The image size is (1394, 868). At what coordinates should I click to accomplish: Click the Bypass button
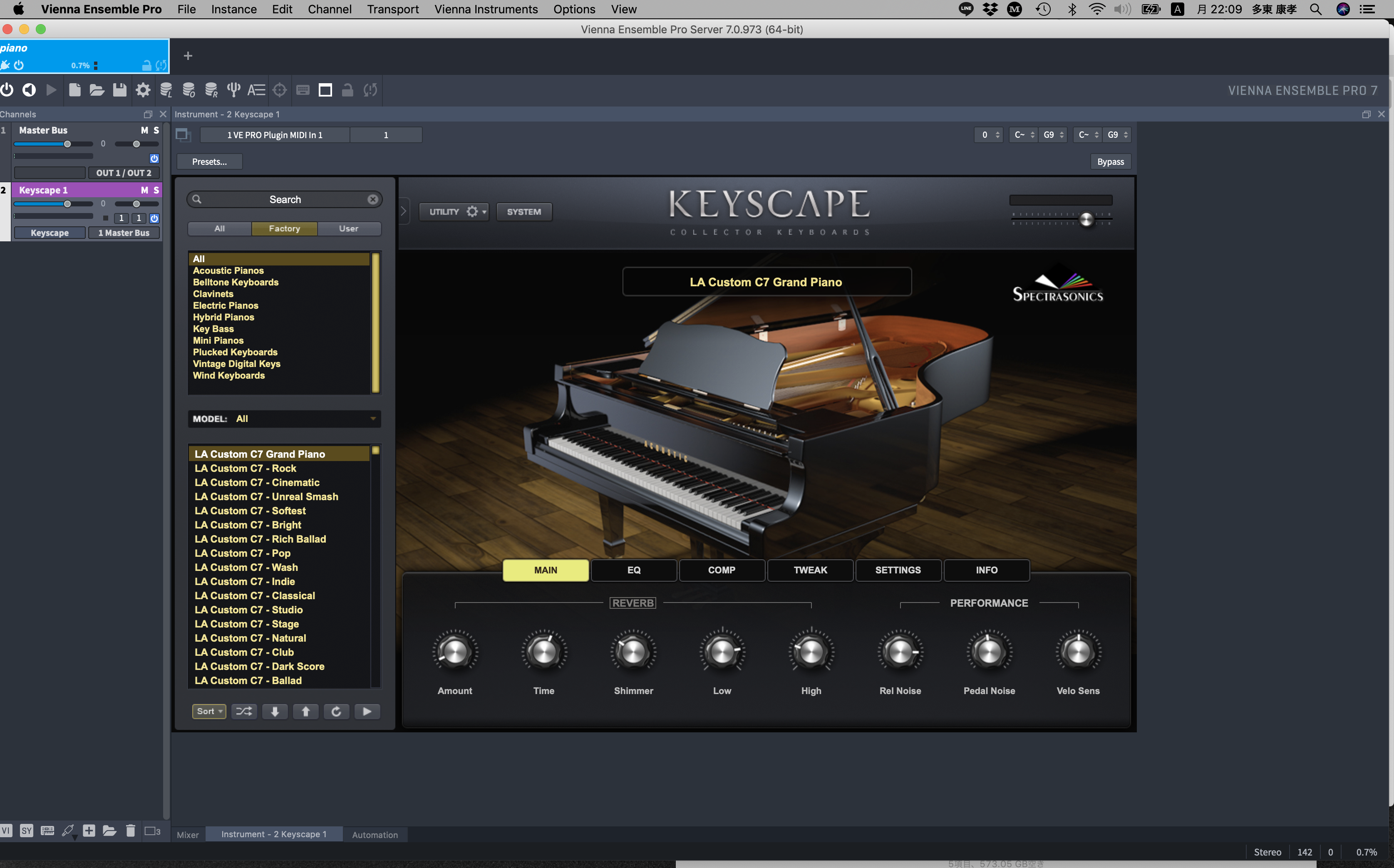coord(1110,162)
